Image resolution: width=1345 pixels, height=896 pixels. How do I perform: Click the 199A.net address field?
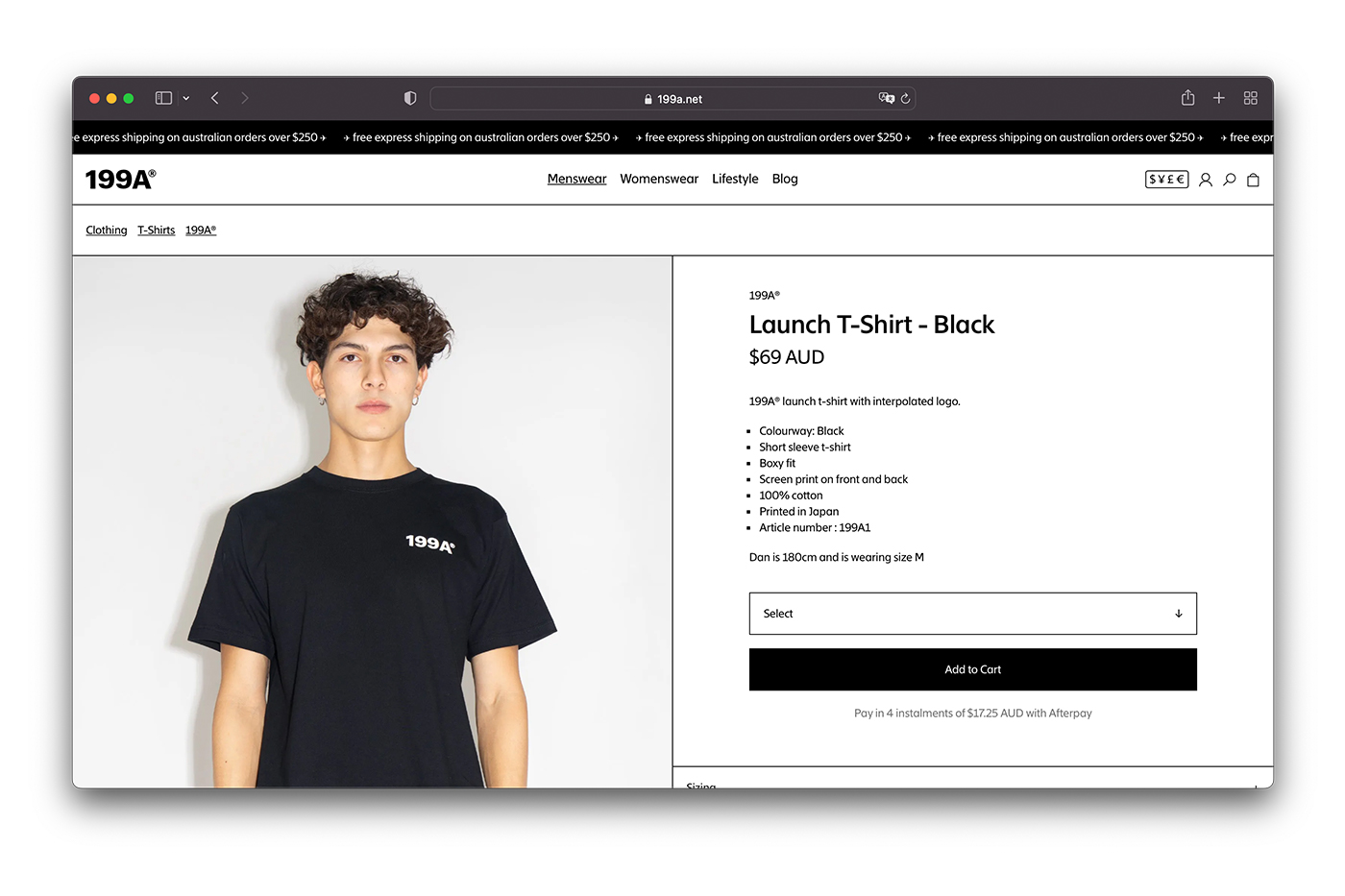[672, 99]
